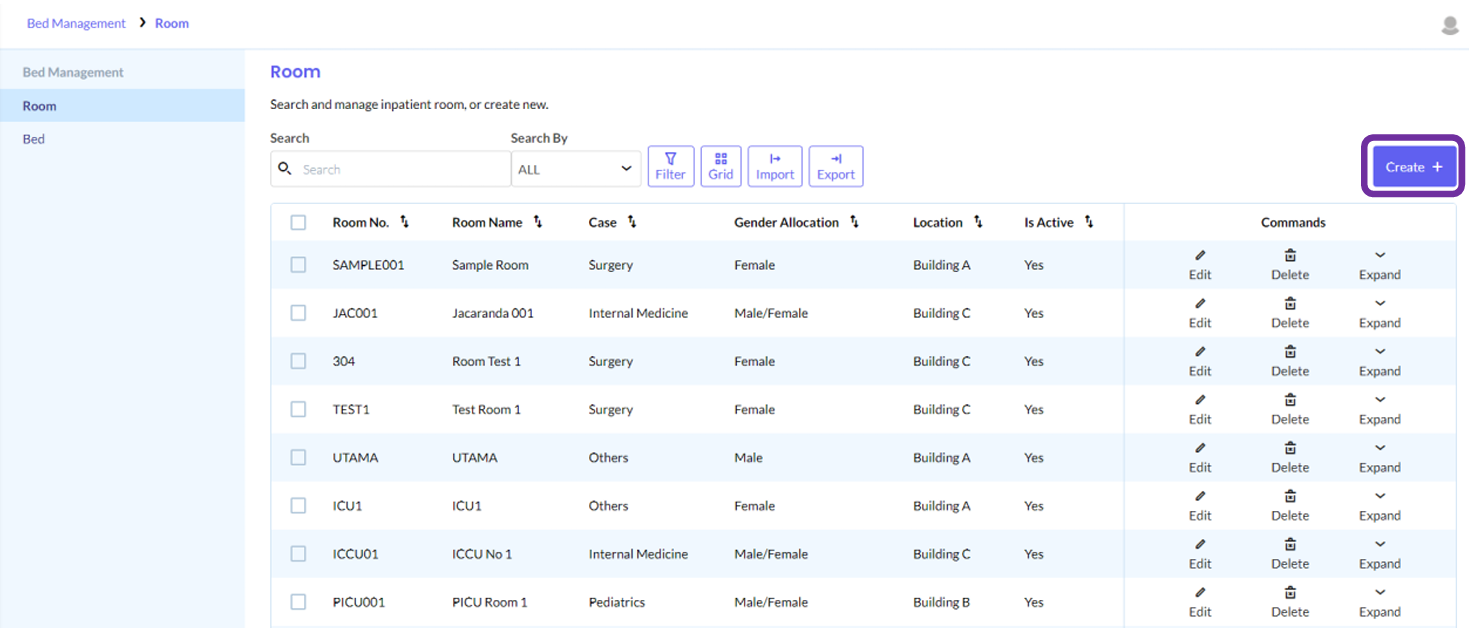Expand the room 304 row
The image size is (1478, 634).
[x=1380, y=361]
